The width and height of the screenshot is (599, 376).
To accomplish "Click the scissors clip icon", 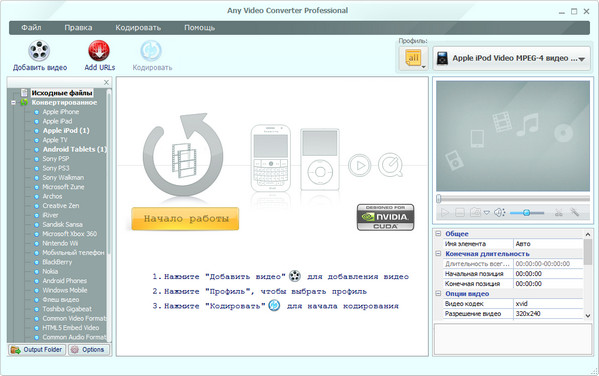I will point(559,212).
